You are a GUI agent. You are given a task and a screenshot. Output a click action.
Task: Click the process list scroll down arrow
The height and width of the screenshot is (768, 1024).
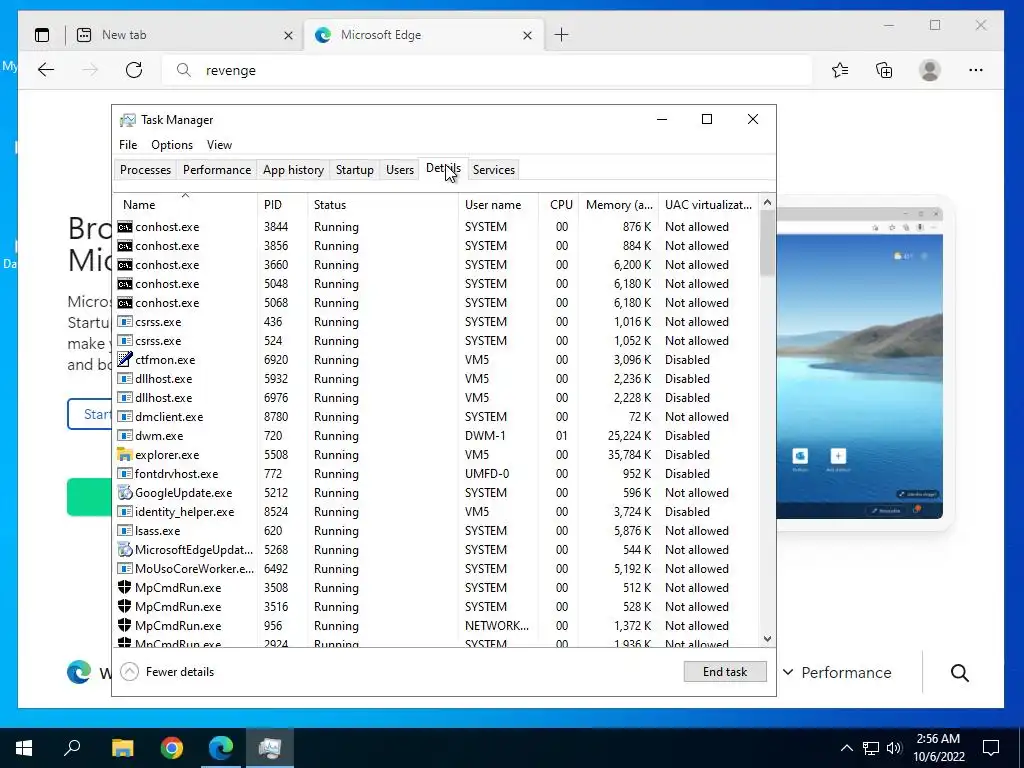coord(767,639)
